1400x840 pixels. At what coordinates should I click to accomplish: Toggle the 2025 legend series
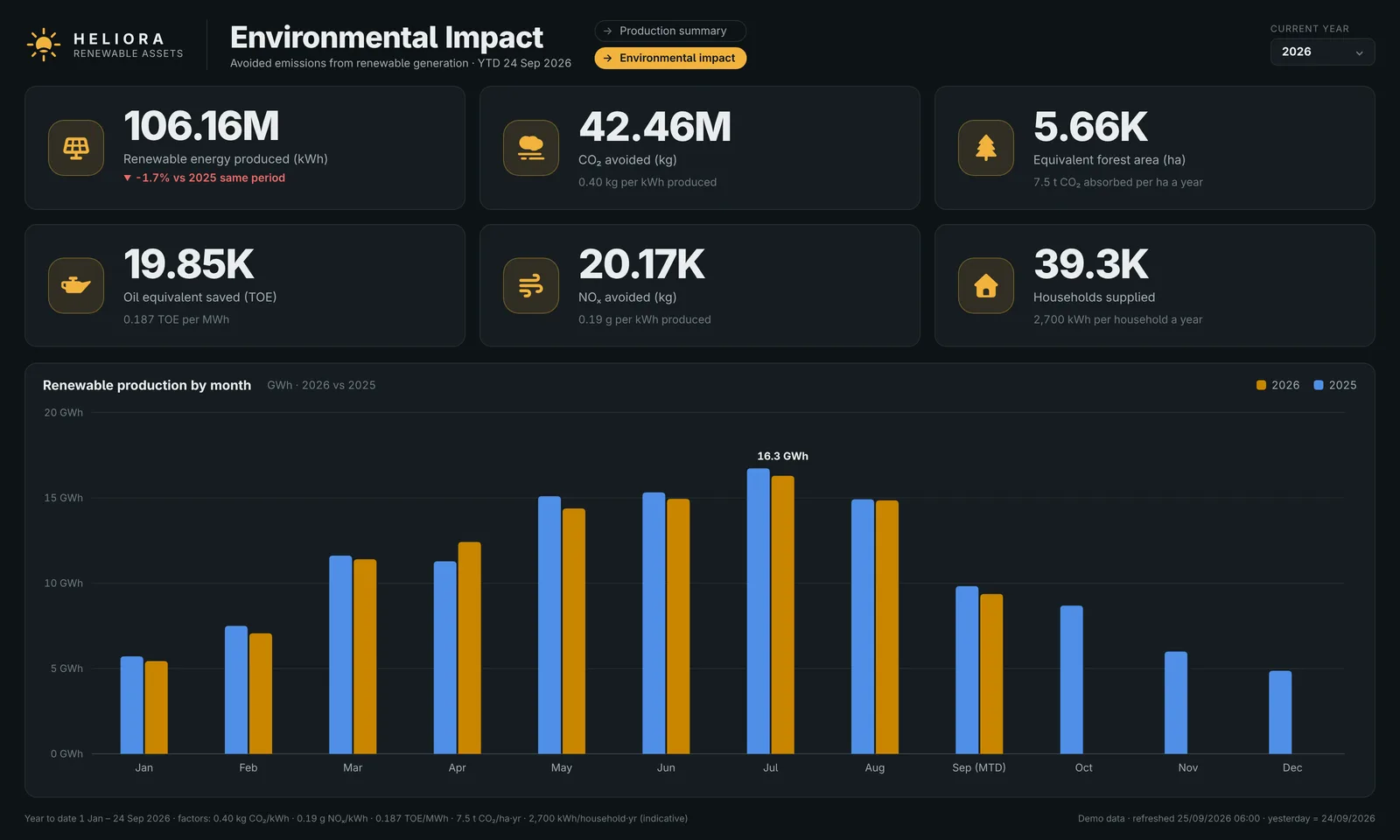click(x=1335, y=385)
